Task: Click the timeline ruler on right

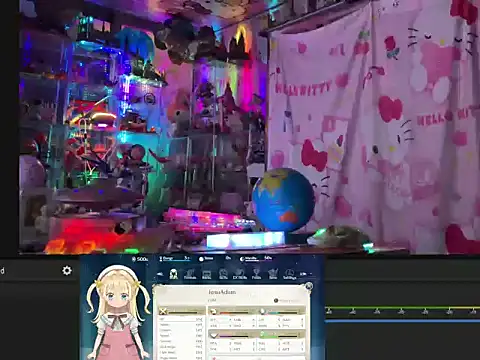Action: pyautogui.click(x=402, y=311)
